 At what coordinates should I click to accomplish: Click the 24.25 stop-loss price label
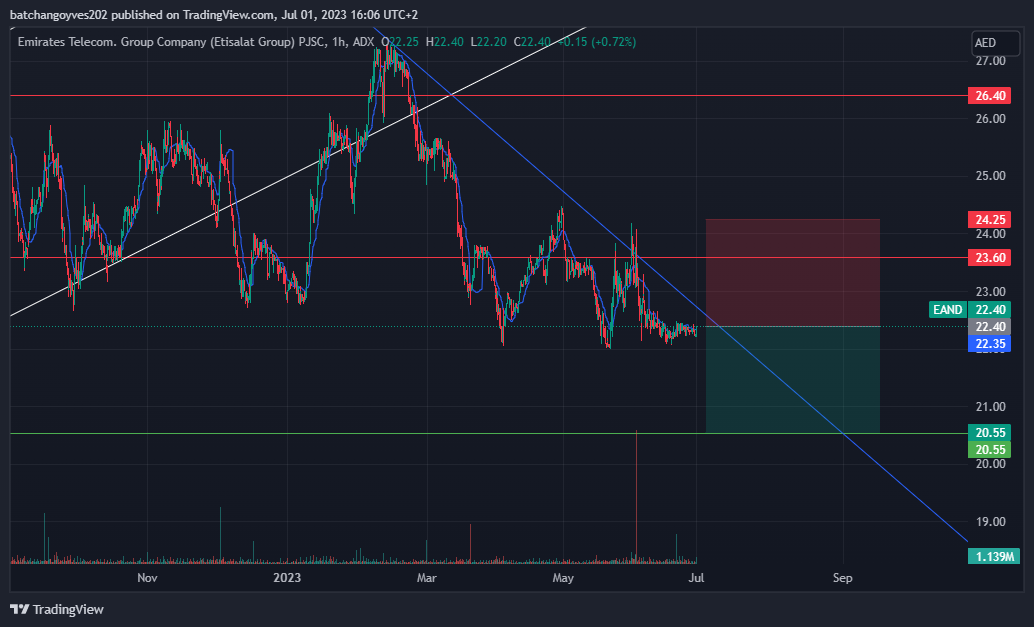(x=989, y=219)
